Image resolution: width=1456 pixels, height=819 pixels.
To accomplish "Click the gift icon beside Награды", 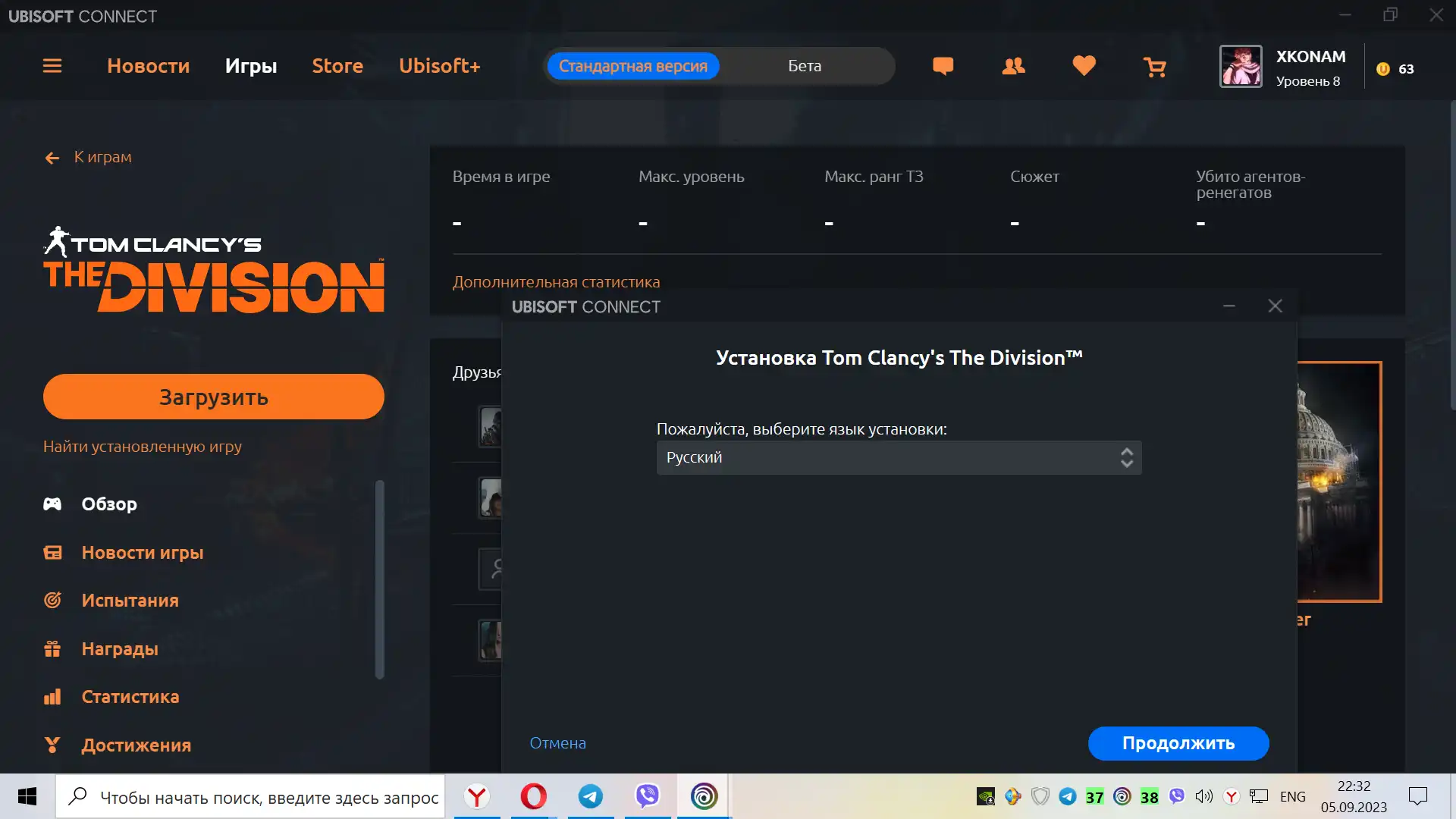I will (52, 649).
